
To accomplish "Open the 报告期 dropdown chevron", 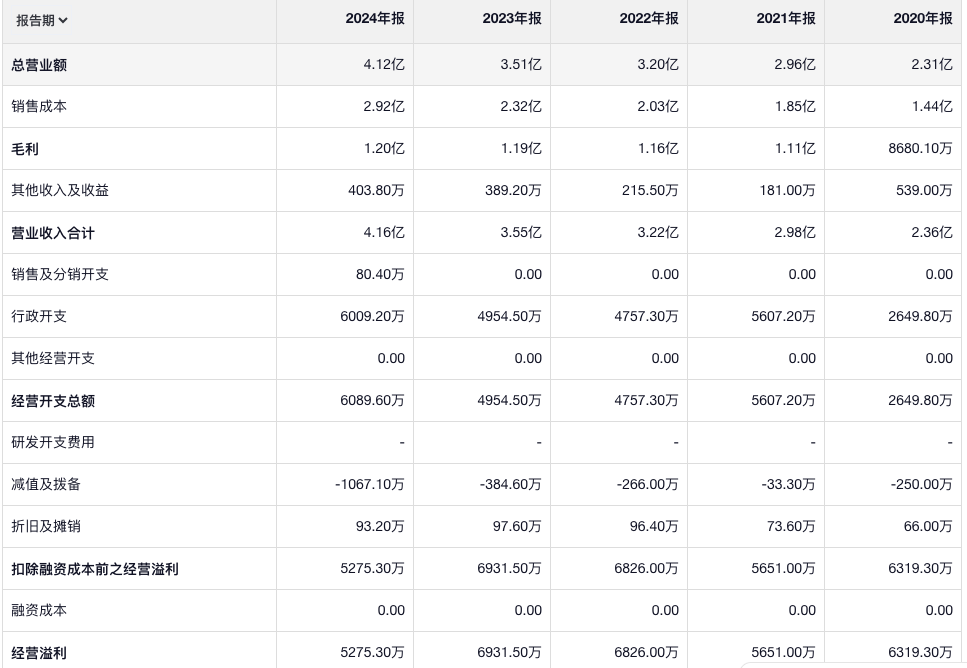I will pyautogui.click(x=63, y=20).
